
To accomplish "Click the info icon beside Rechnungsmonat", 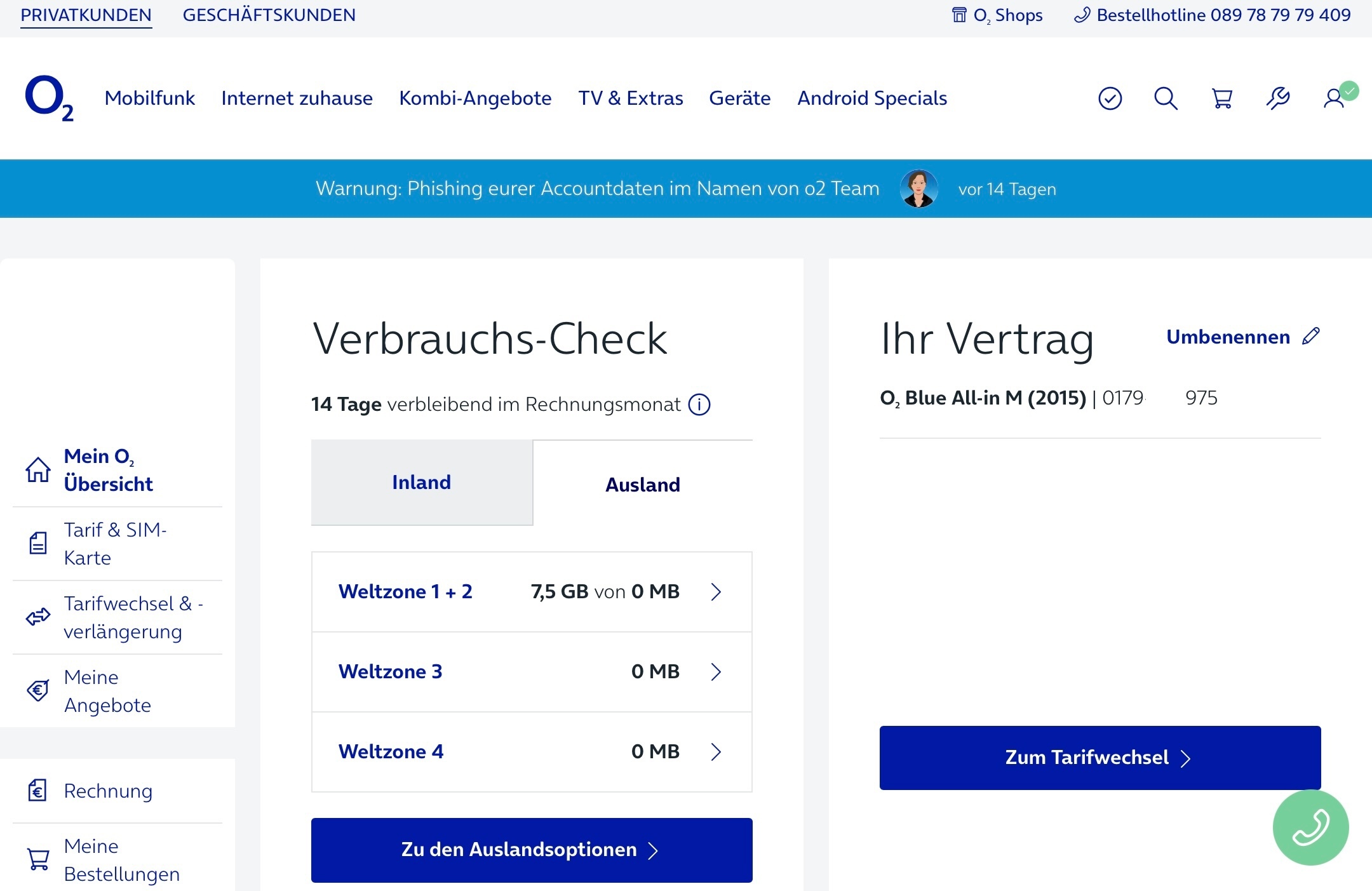I will [x=699, y=405].
